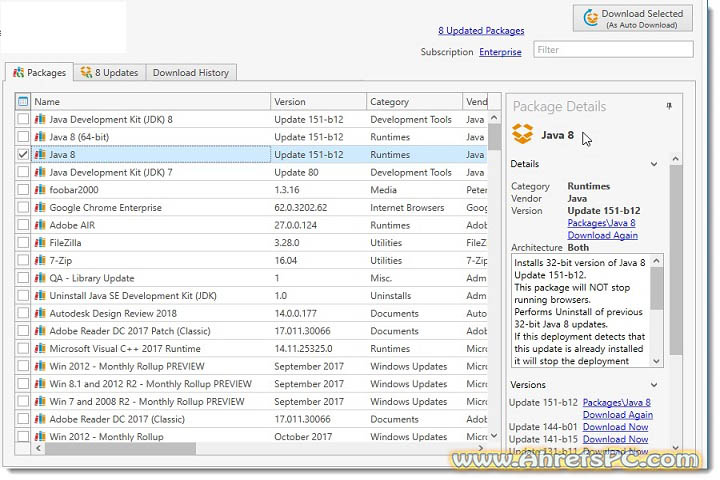The height and width of the screenshot is (480, 720).
Task: Click the package list vertical scrollbar thumb
Action: 494,137
